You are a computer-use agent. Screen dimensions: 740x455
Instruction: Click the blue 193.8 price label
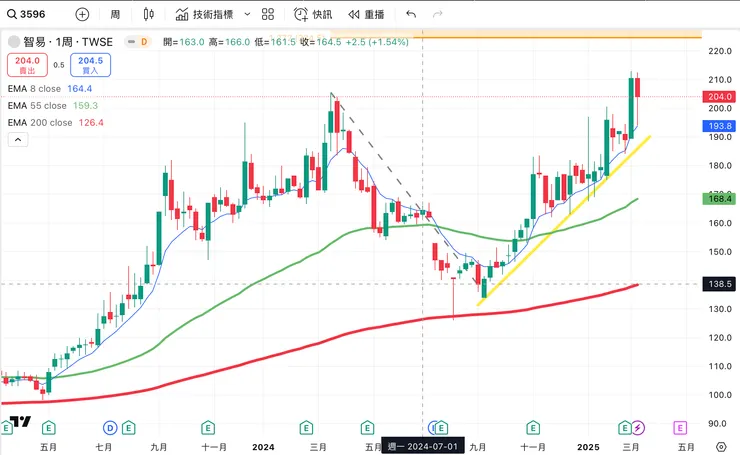click(719, 126)
